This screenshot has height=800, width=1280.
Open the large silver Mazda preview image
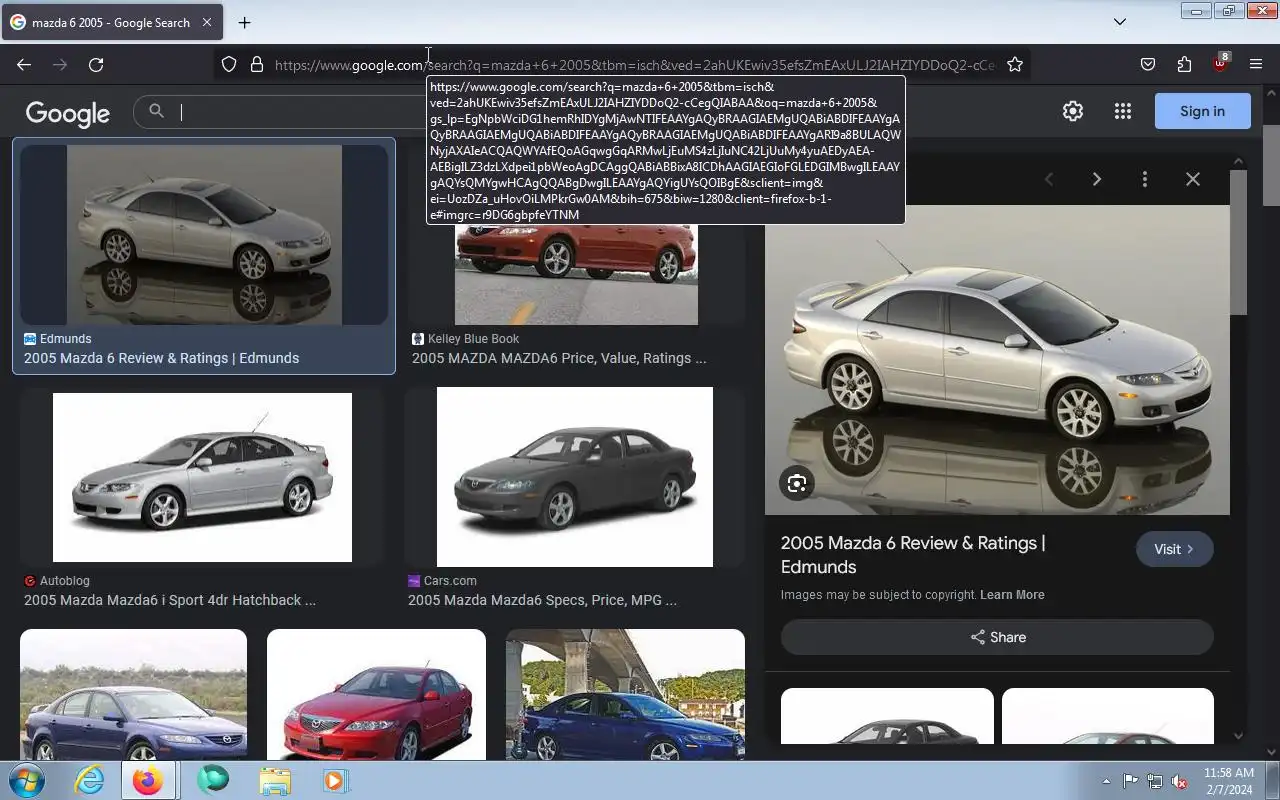coord(997,360)
